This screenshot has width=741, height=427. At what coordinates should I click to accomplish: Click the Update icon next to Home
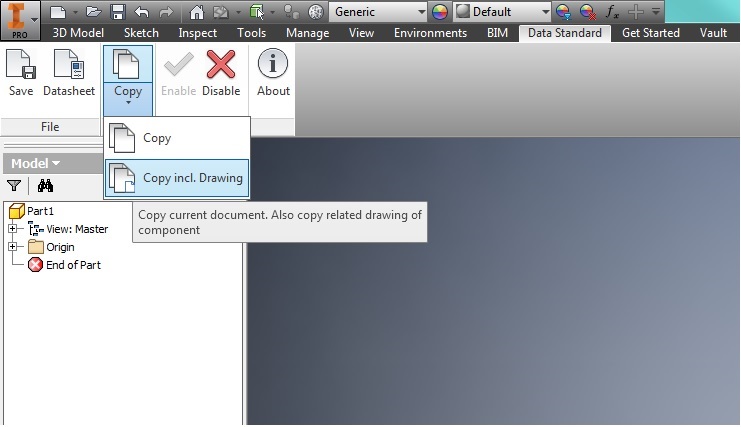(221, 12)
